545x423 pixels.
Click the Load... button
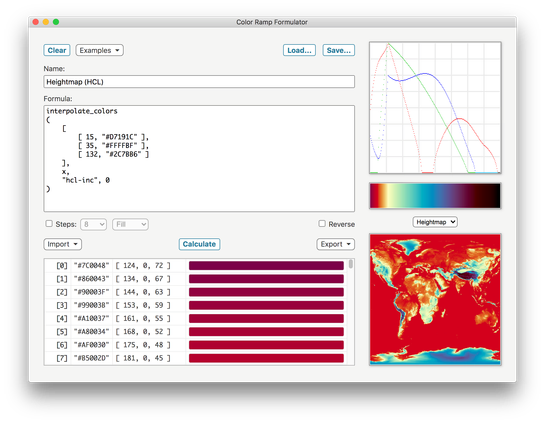[x=299, y=50]
